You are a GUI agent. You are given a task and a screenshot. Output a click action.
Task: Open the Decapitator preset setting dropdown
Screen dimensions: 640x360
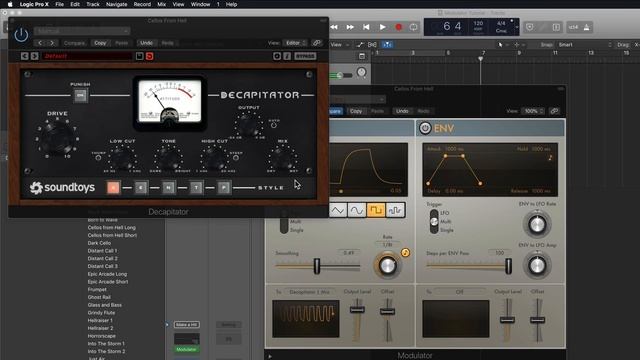click(82, 31)
